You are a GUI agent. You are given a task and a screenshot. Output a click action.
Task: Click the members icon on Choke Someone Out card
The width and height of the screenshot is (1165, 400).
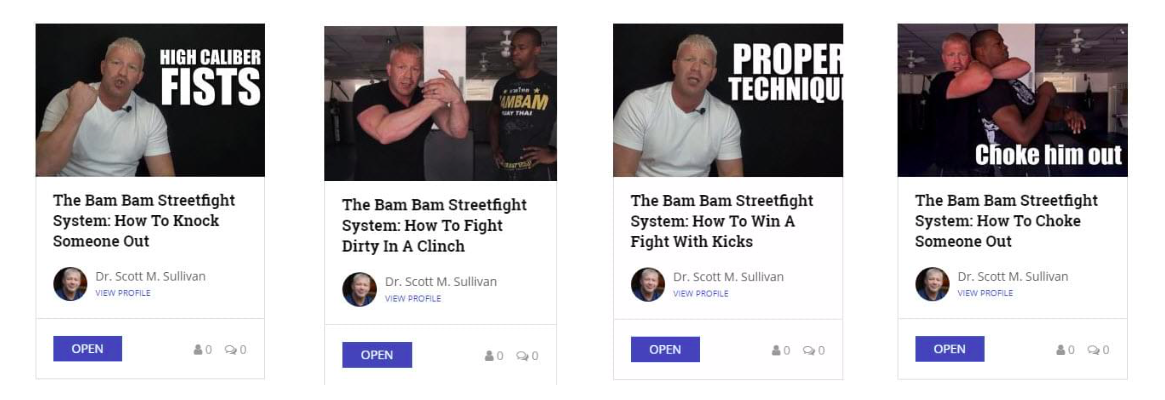[1060, 350]
